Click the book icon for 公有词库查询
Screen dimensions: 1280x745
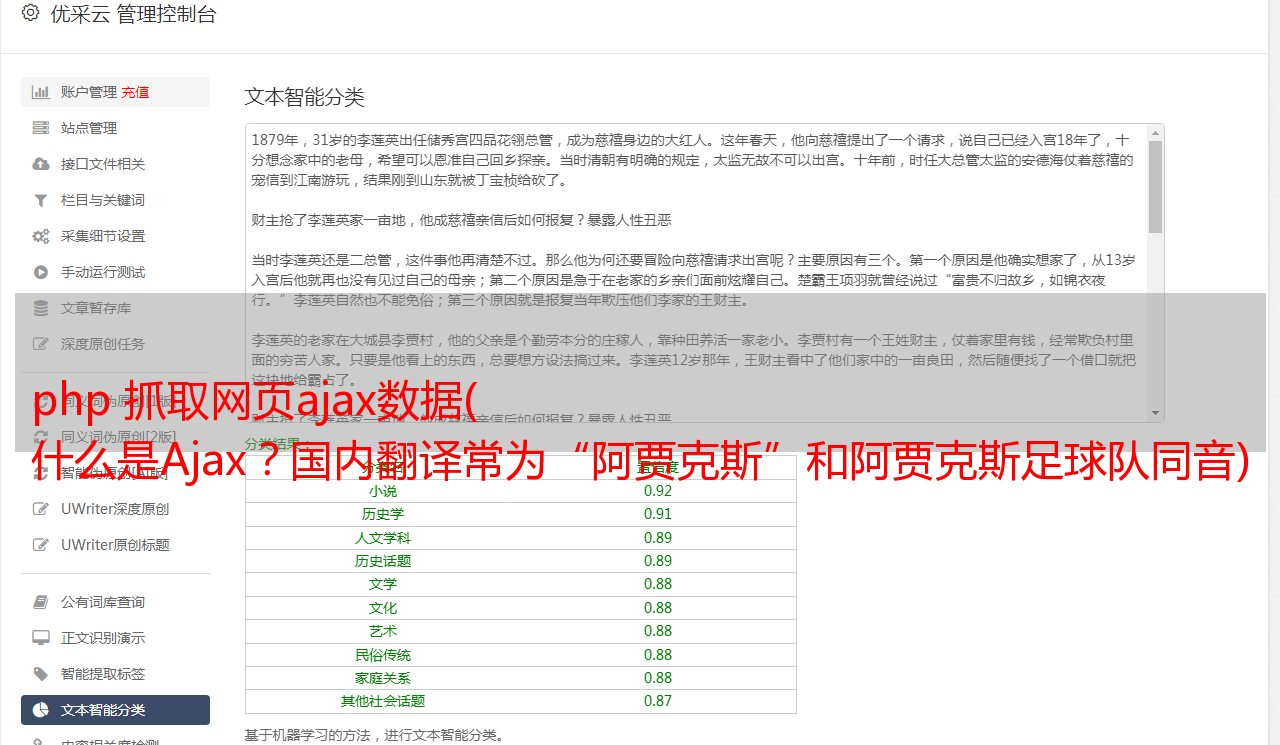click(x=41, y=602)
